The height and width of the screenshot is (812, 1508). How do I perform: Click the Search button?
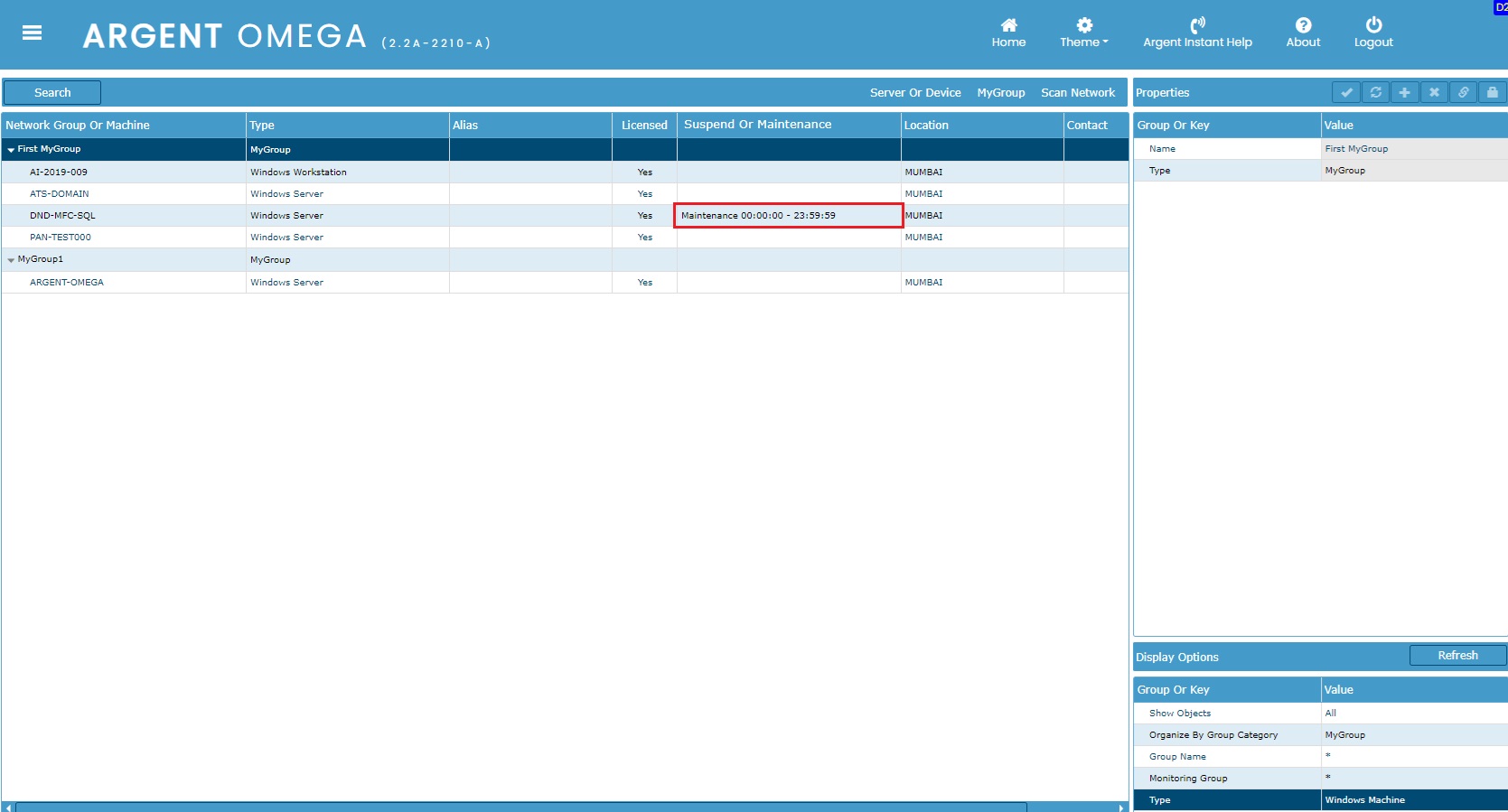52,93
